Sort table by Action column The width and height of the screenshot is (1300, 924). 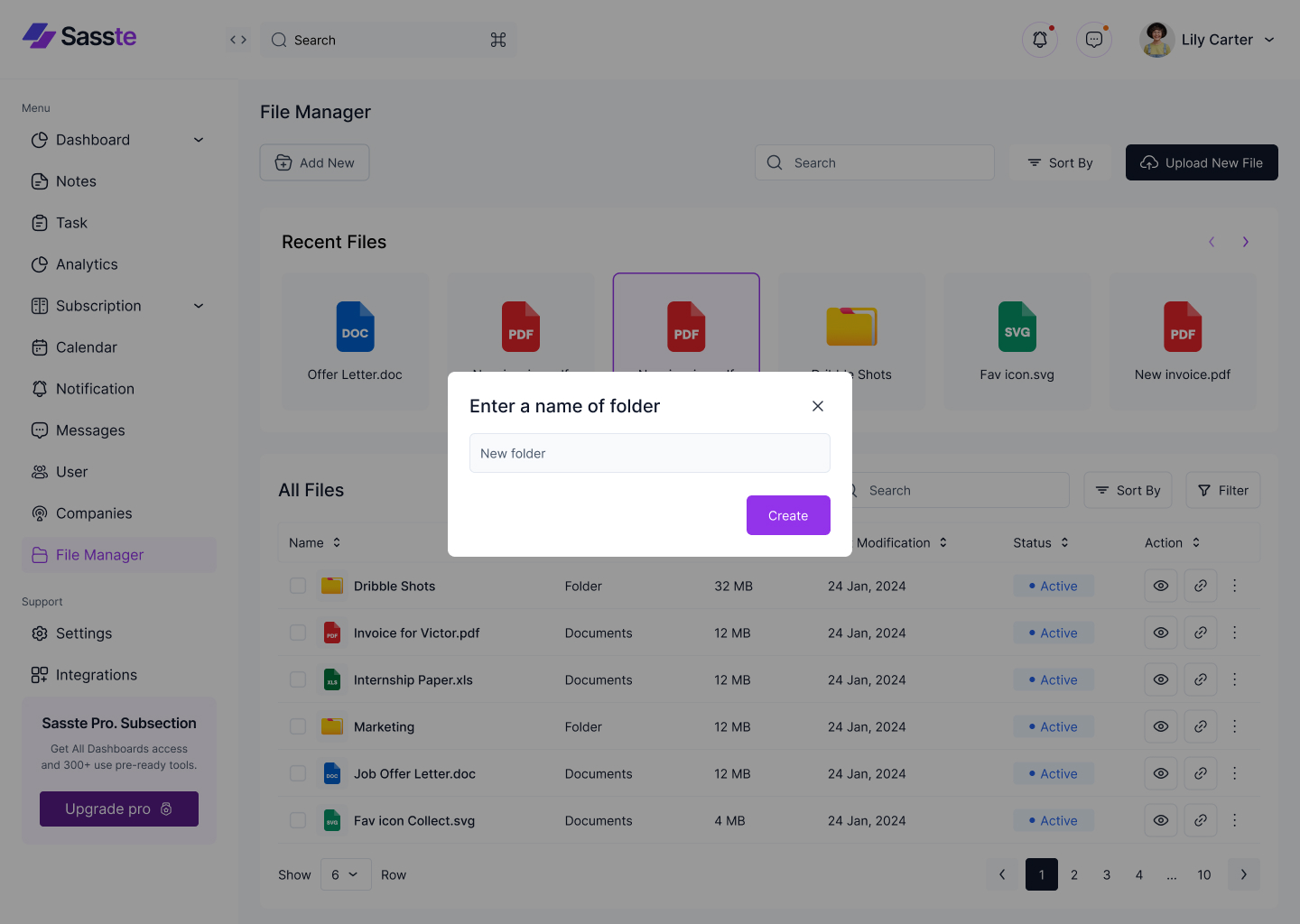(x=1173, y=542)
